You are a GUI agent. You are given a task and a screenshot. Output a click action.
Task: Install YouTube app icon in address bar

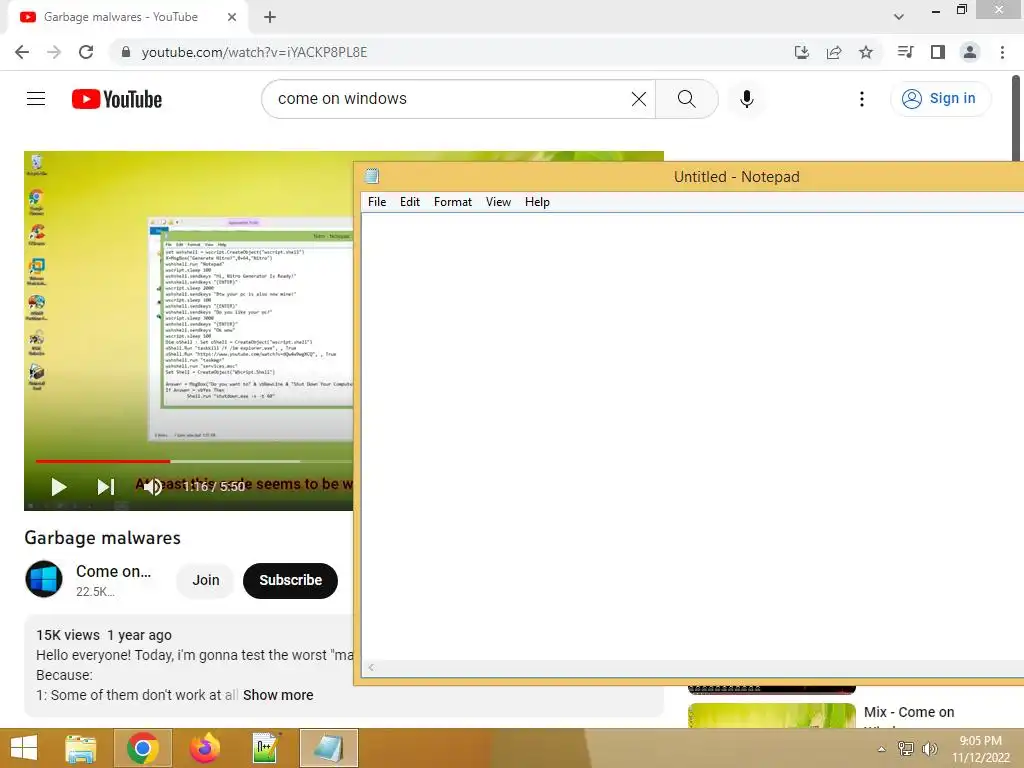(x=801, y=52)
